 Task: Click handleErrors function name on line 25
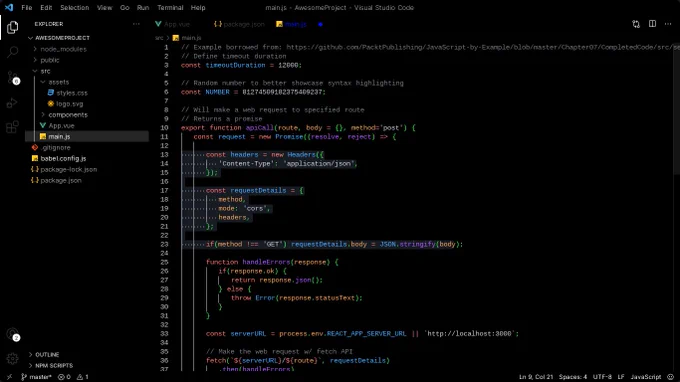266,262
